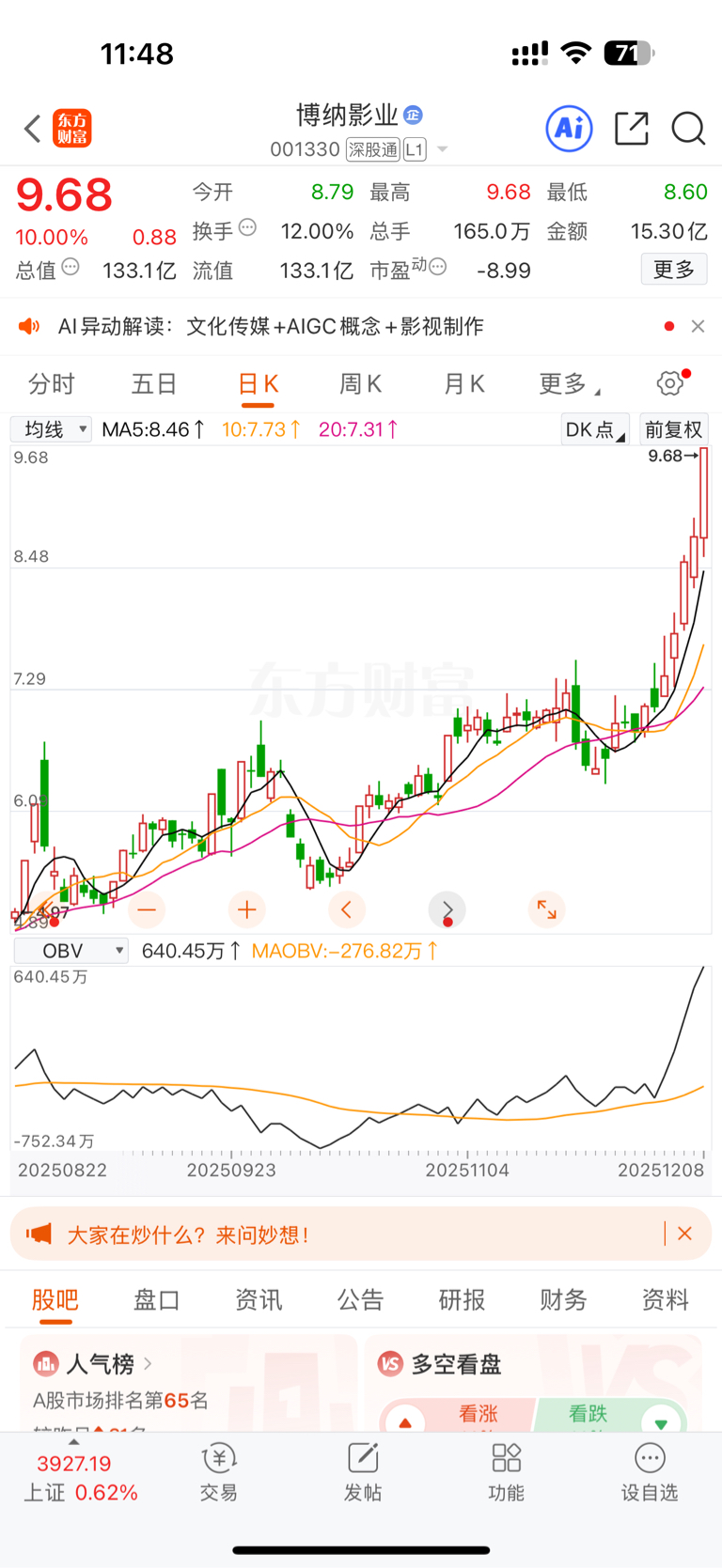
Task: Open the 前复权 adjustment option
Action: point(673,429)
